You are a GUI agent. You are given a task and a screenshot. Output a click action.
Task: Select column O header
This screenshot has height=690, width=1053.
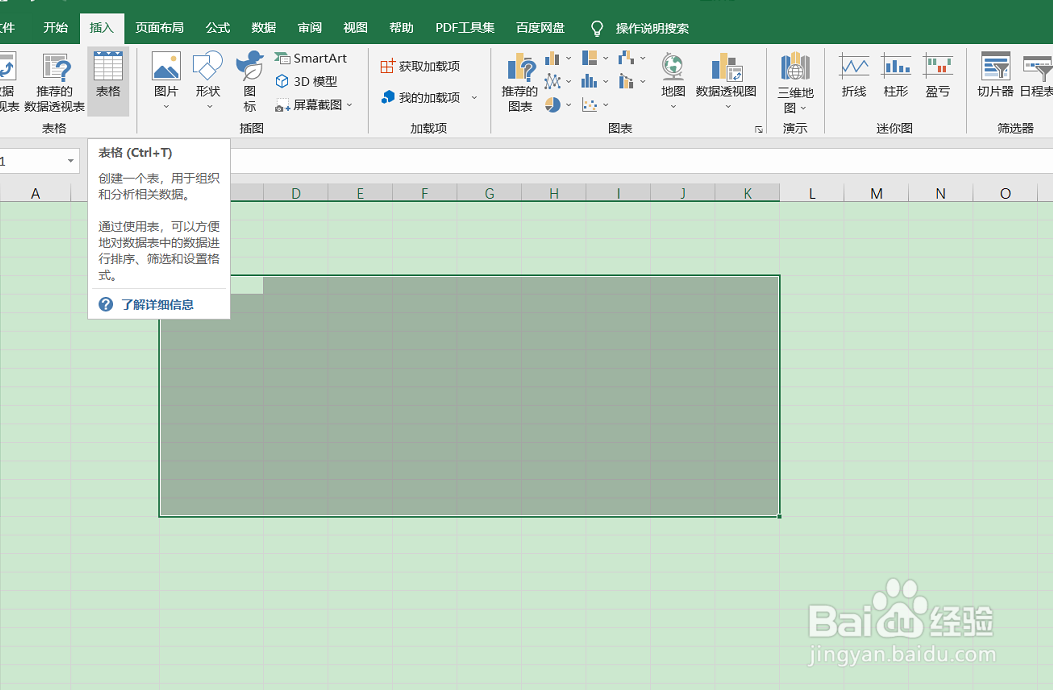(x=1005, y=193)
